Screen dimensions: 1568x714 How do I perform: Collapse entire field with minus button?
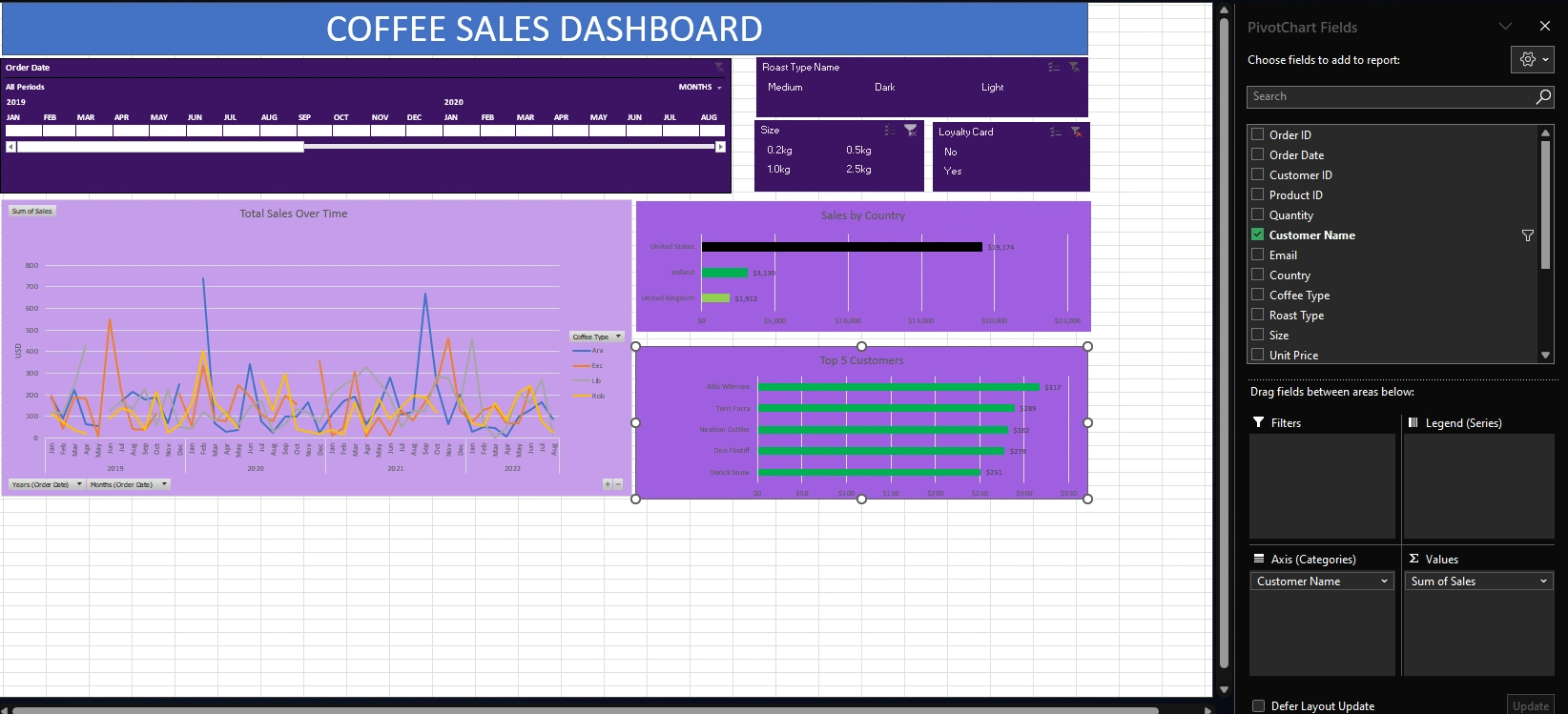coord(618,484)
